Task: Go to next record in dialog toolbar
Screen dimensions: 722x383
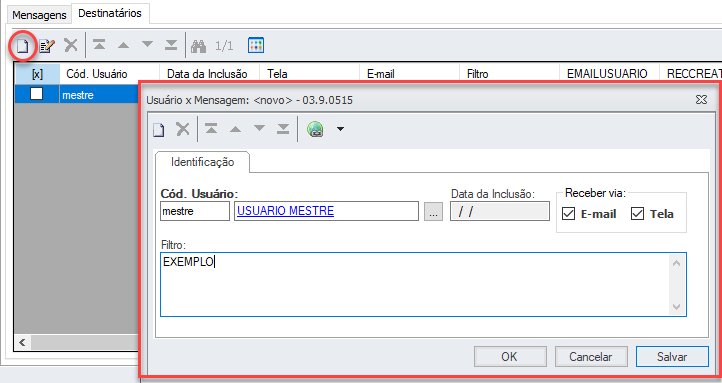Action: [x=259, y=128]
